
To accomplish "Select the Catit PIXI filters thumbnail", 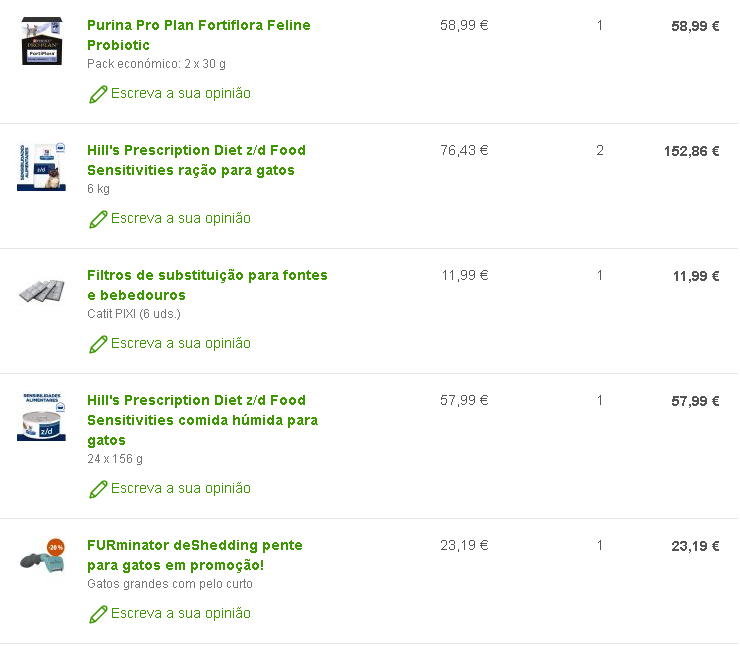I will [41, 291].
